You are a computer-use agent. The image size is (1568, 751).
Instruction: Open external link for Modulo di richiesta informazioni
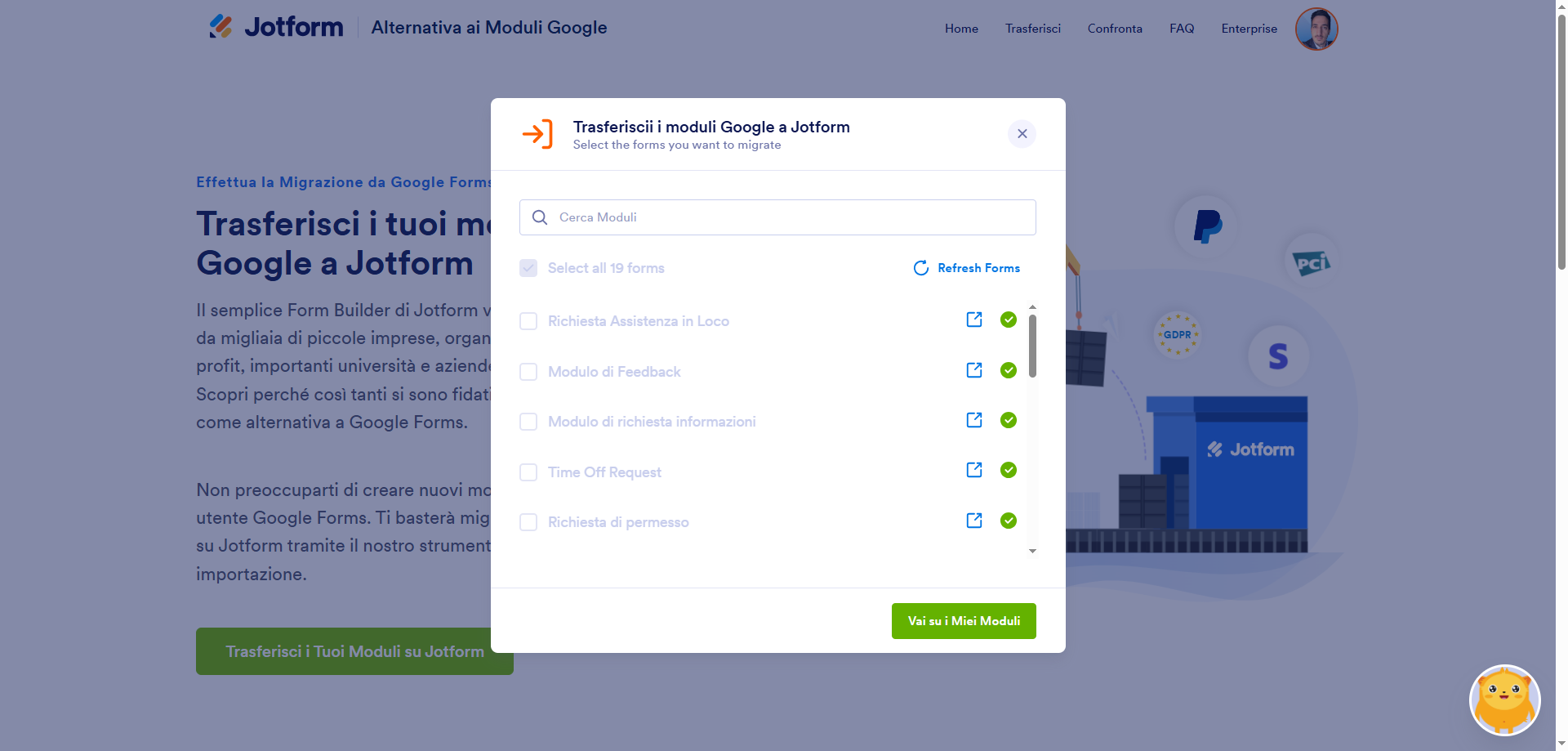974,420
